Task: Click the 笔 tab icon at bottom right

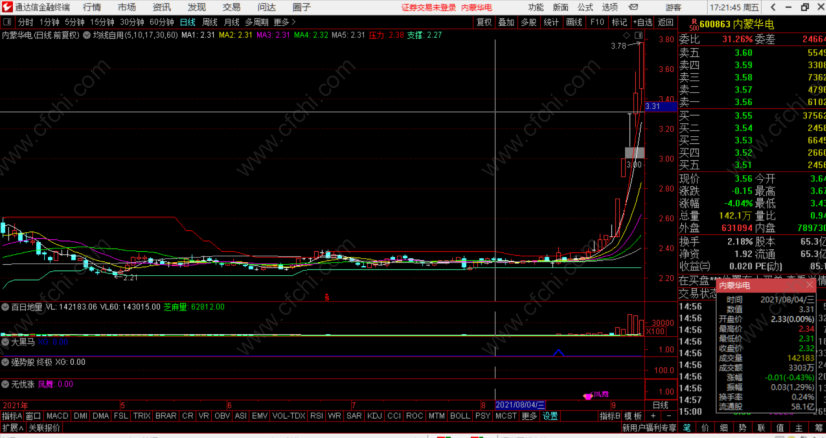Action: tap(687, 427)
